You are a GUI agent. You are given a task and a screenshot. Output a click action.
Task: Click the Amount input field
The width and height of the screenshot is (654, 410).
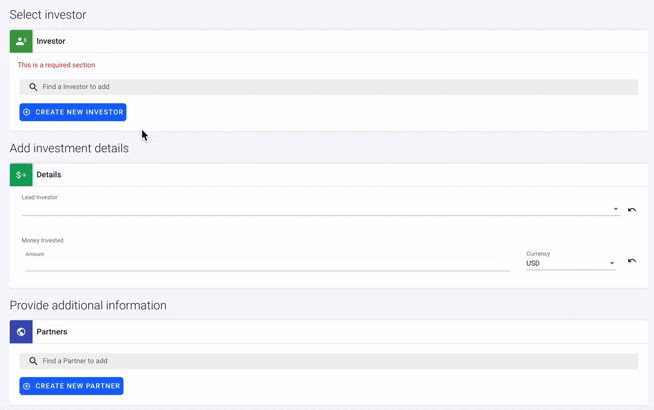[268, 264]
